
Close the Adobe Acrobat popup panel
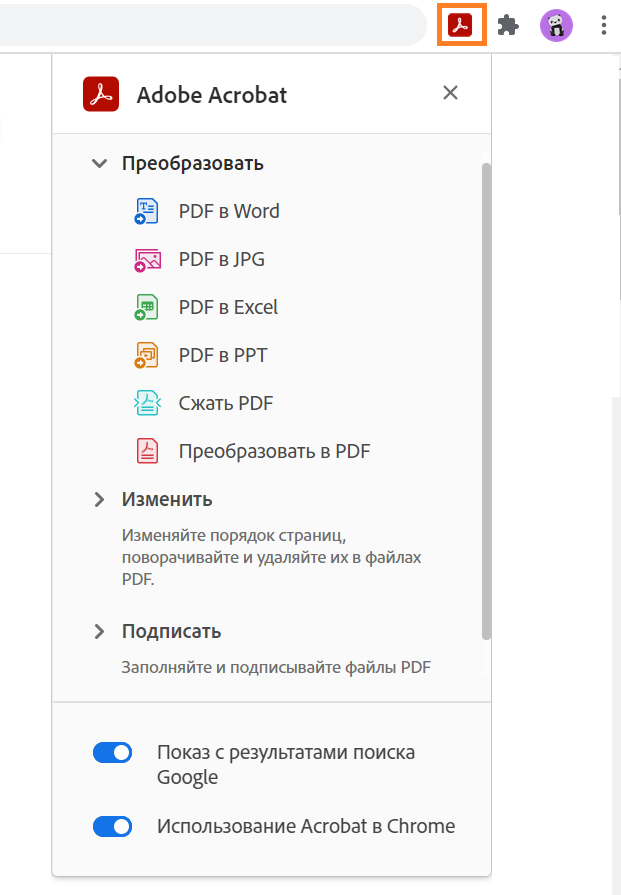point(451,93)
